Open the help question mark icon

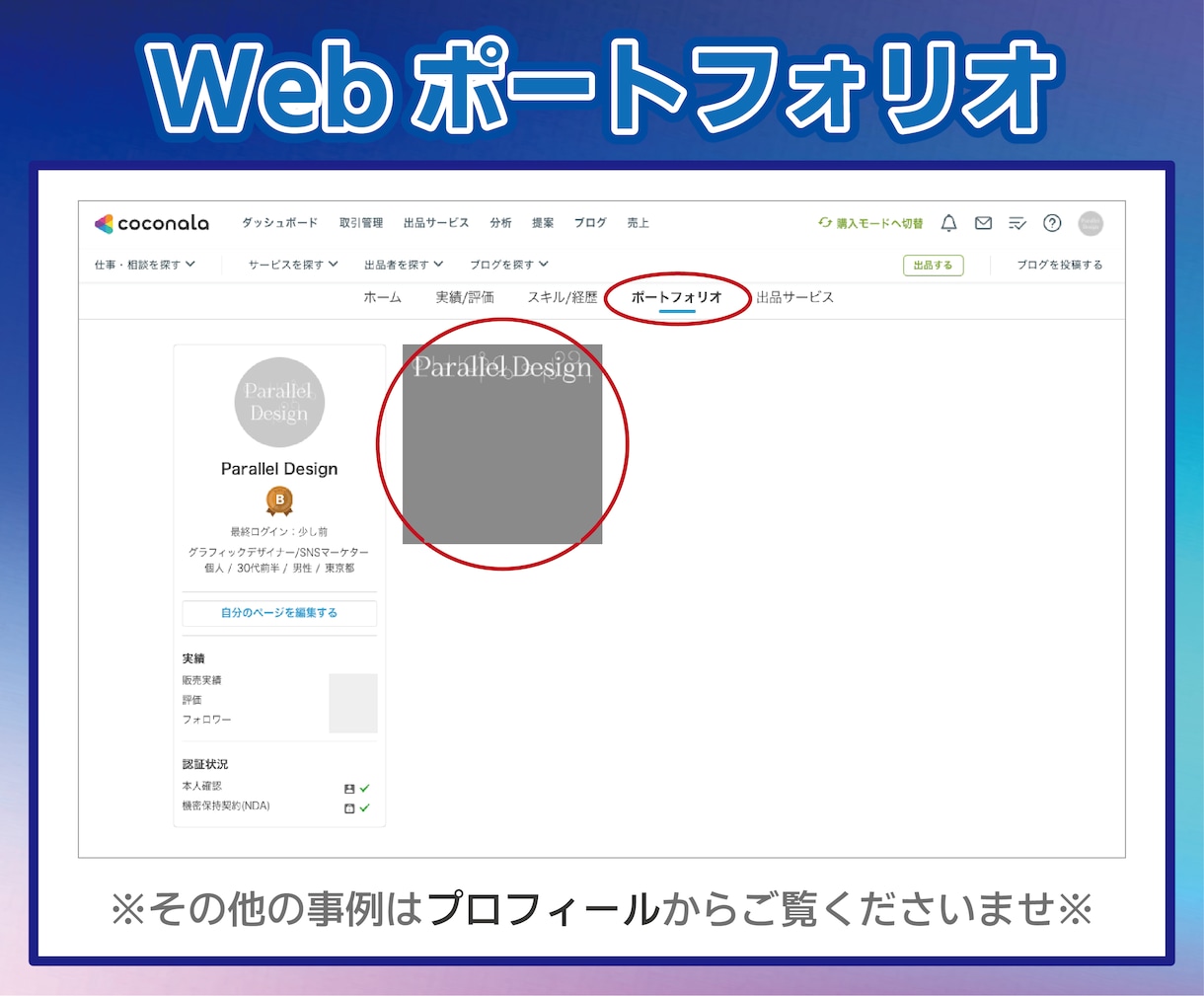(x=1052, y=223)
